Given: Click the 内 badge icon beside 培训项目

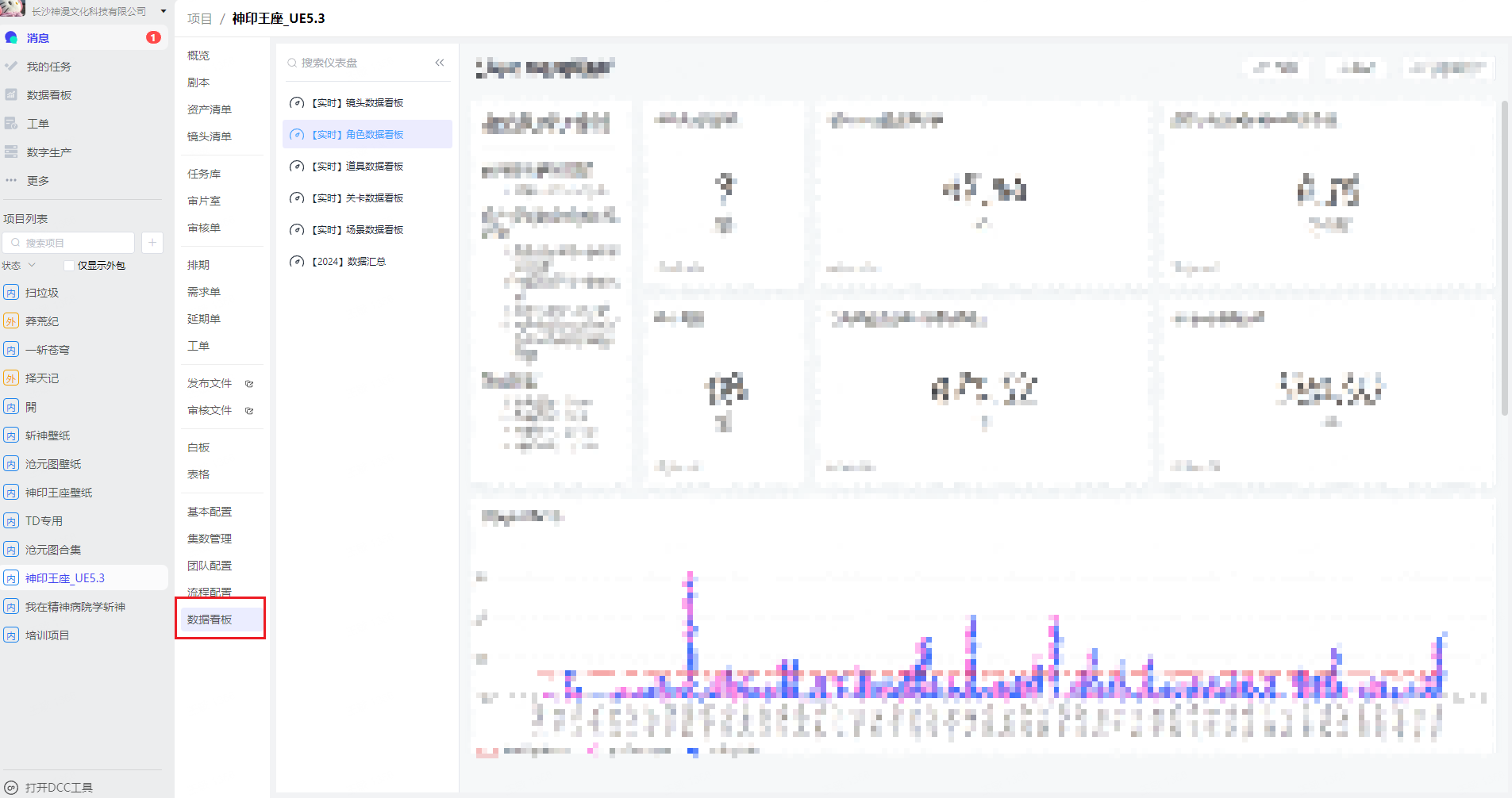Looking at the screenshot, I should pyautogui.click(x=11, y=635).
